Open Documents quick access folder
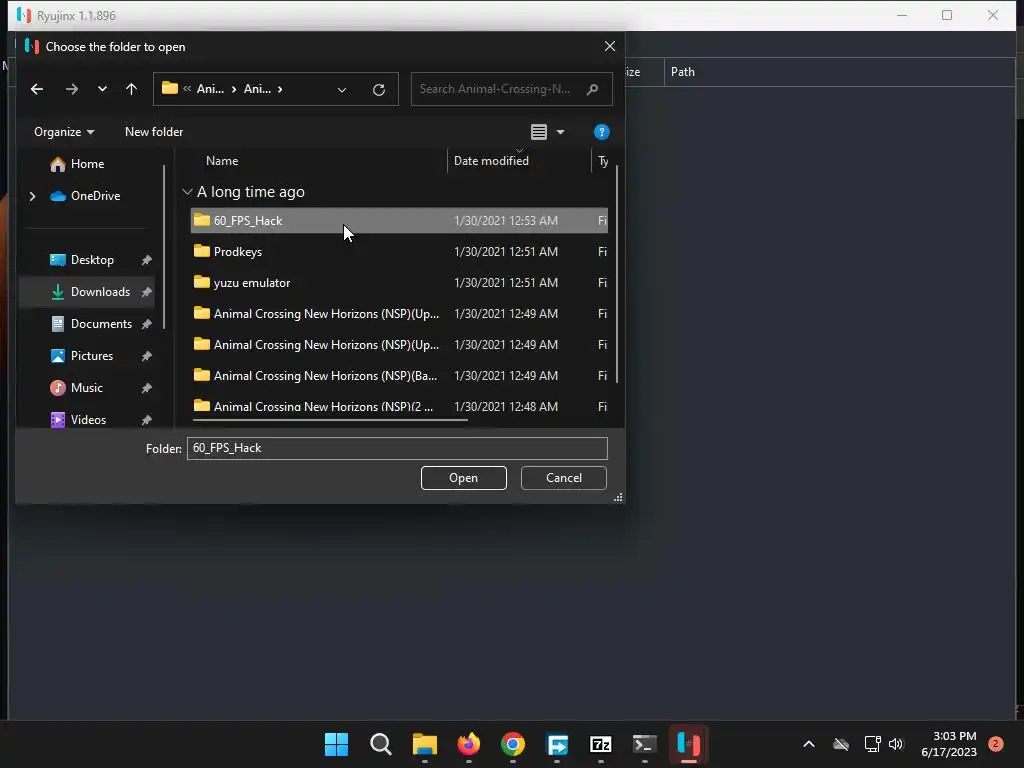The width and height of the screenshot is (1024, 768). 101,324
